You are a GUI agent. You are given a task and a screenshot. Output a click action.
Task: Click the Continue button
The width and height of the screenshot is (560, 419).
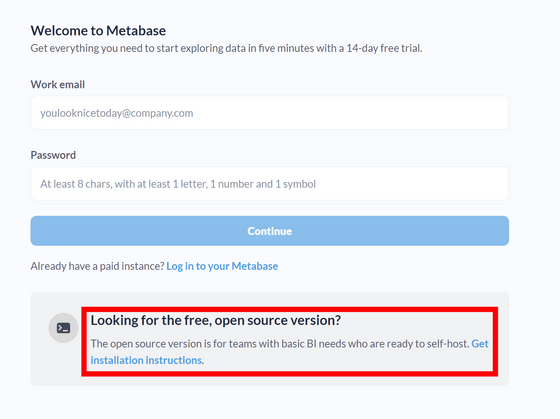coord(270,231)
